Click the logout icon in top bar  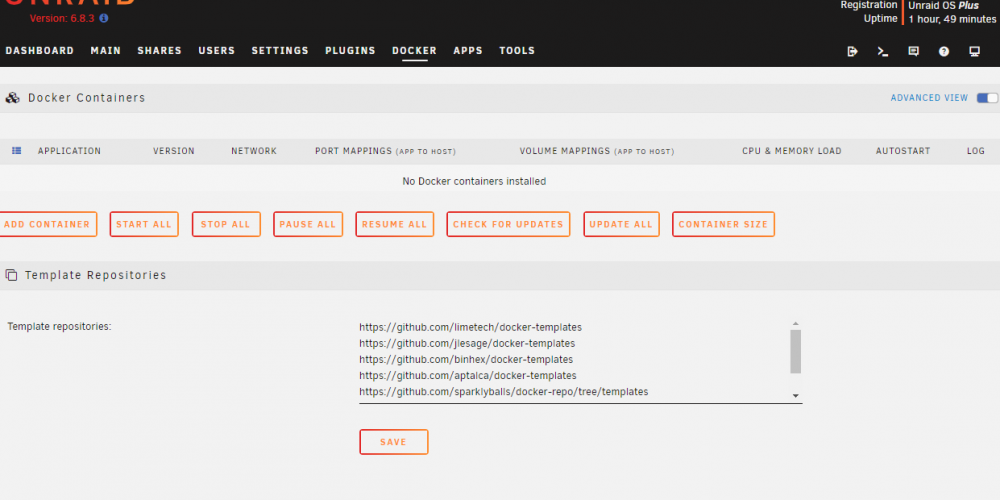click(x=852, y=52)
